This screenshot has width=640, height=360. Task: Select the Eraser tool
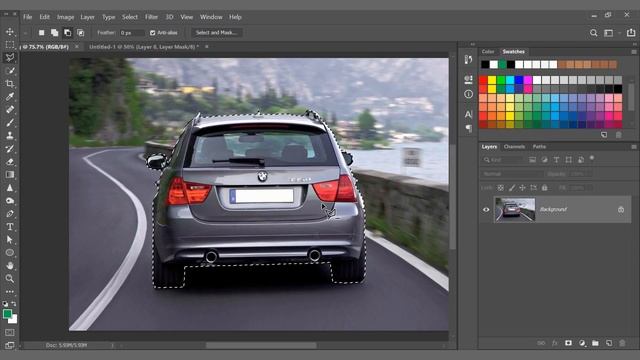pyautogui.click(x=10, y=162)
